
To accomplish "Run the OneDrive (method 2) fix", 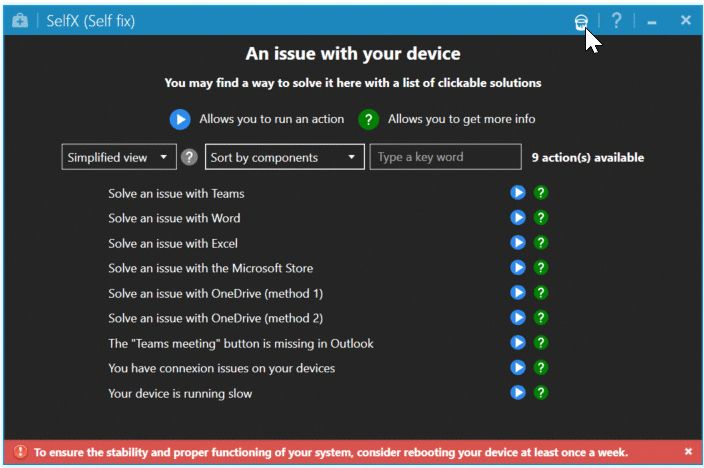I will coord(518,318).
